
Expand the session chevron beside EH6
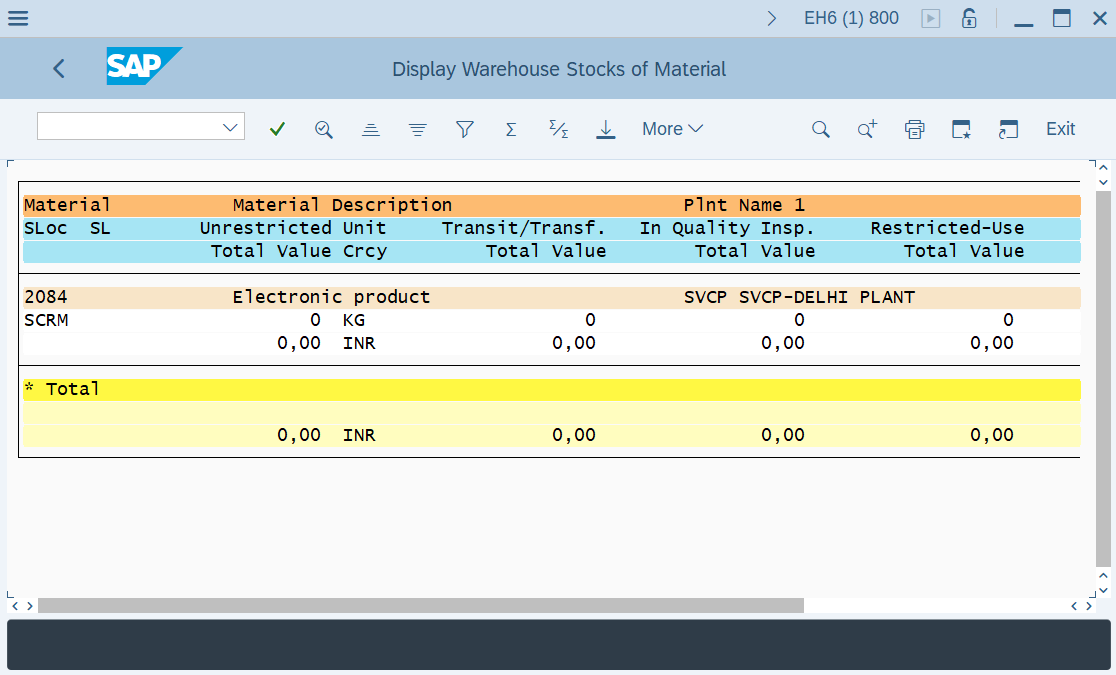(x=771, y=18)
